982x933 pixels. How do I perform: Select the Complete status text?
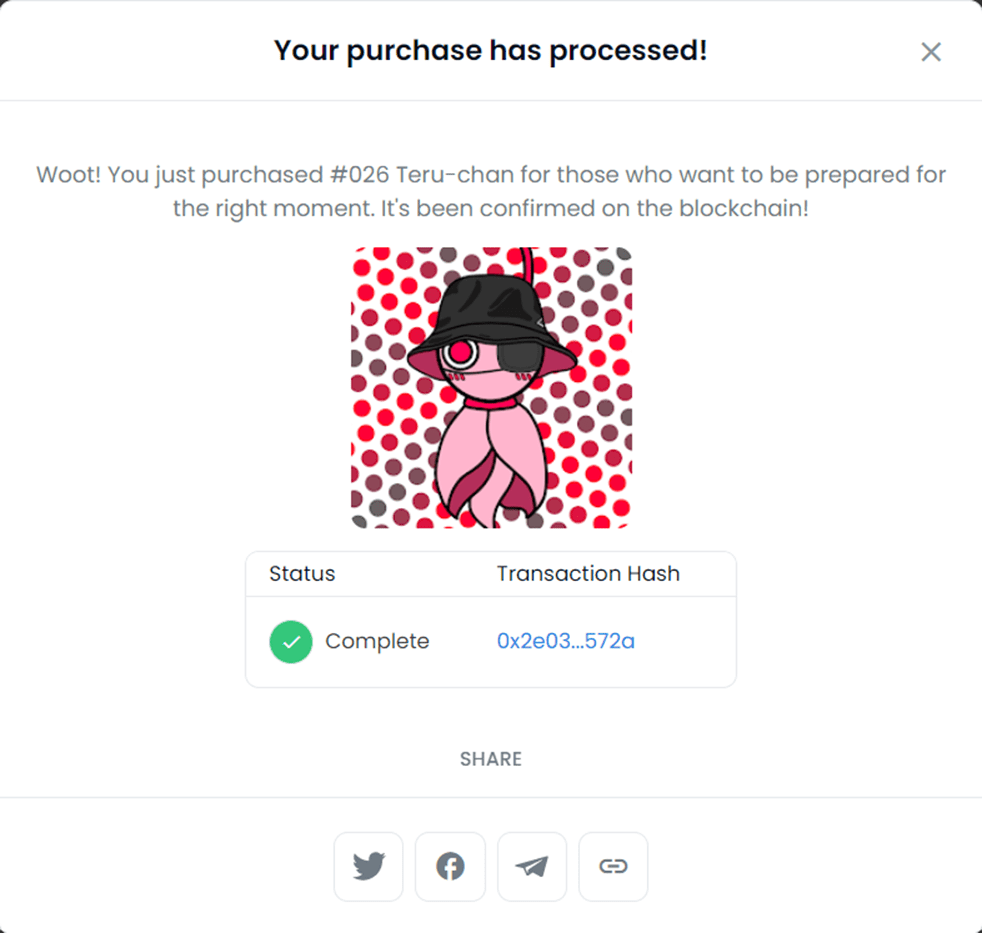tap(377, 641)
